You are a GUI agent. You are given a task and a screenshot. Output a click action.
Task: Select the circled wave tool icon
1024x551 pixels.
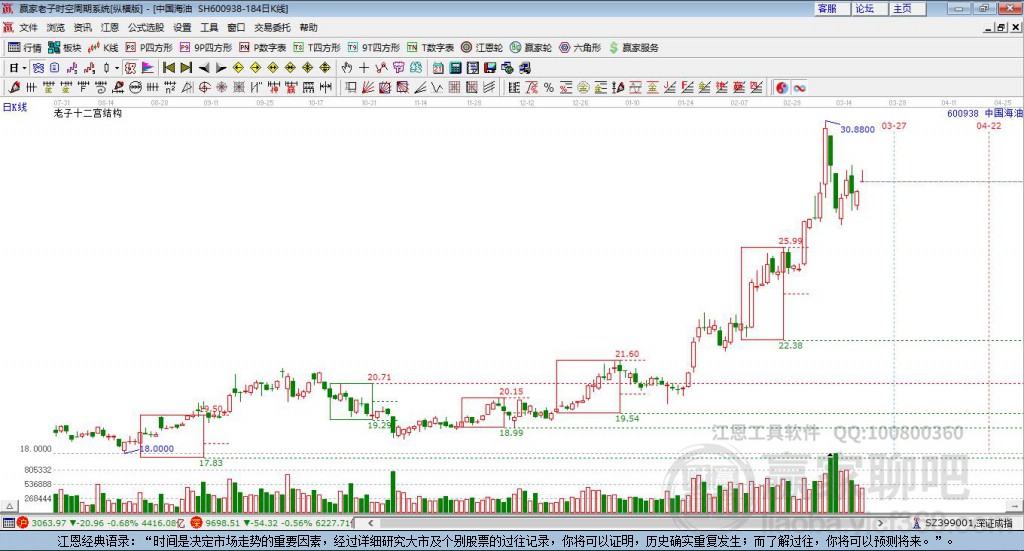[x=135, y=87]
